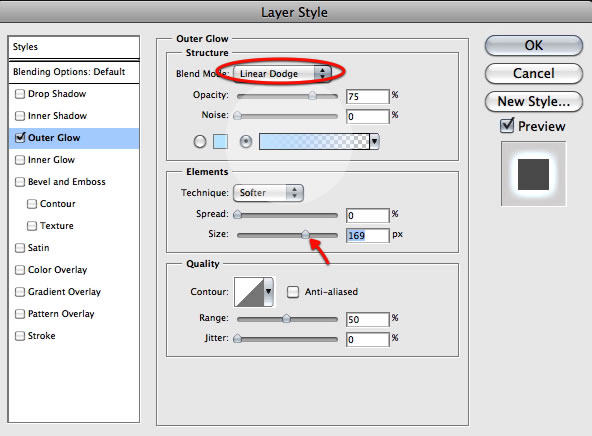Enable the Anti-aliased checkbox
This screenshot has height=436, width=592.
click(x=293, y=292)
